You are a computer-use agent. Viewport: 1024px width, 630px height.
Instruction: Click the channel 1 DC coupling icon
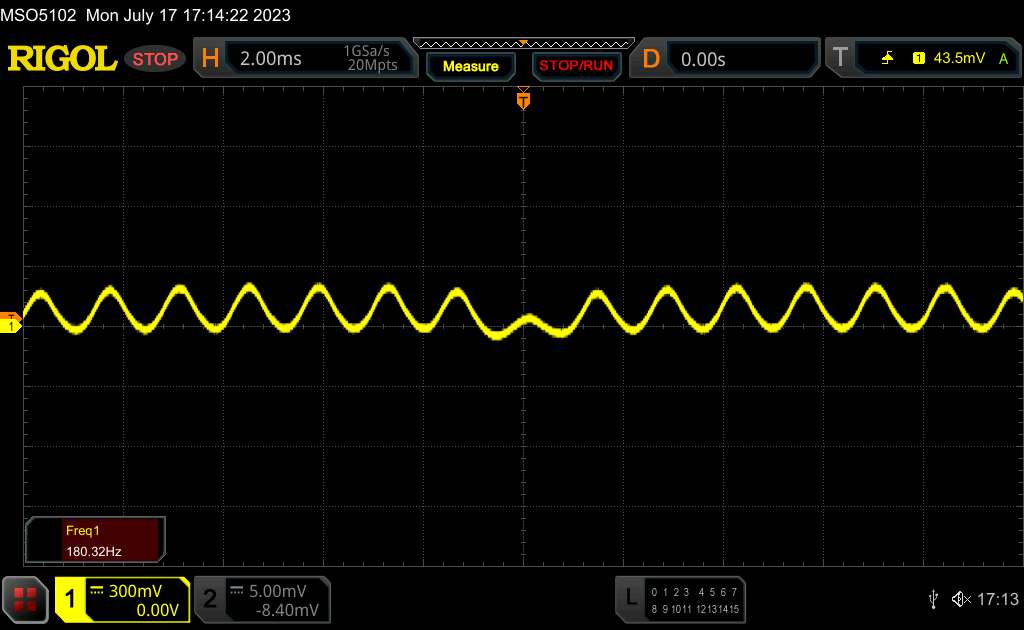[97, 591]
